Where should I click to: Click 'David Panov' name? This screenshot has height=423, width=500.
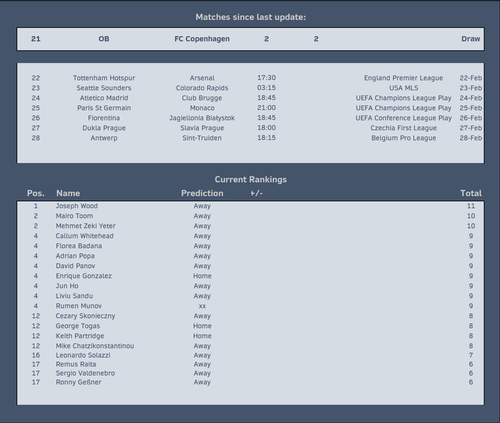tap(75, 266)
